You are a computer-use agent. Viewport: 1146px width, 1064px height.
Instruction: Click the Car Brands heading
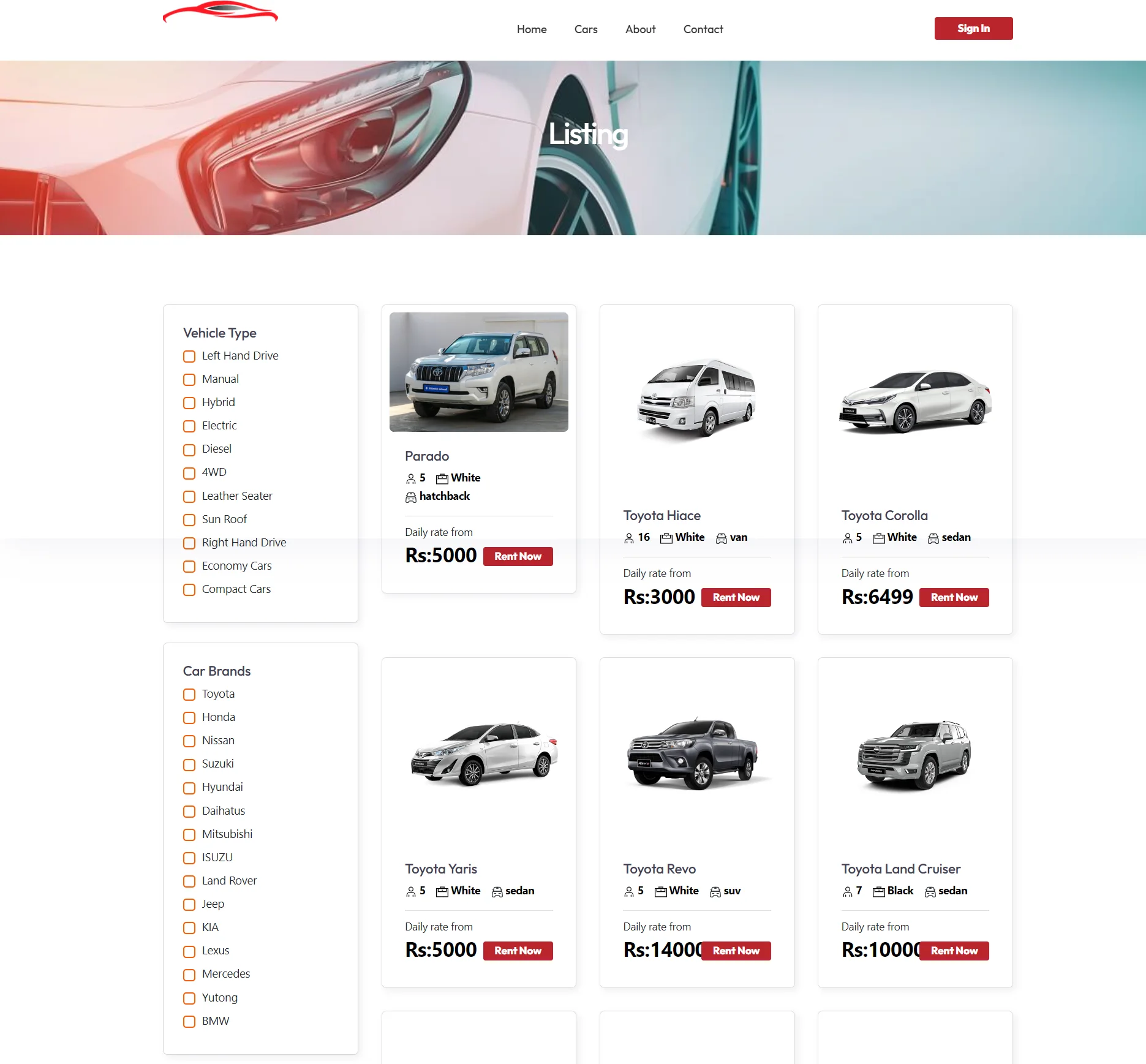coord(217,671)
